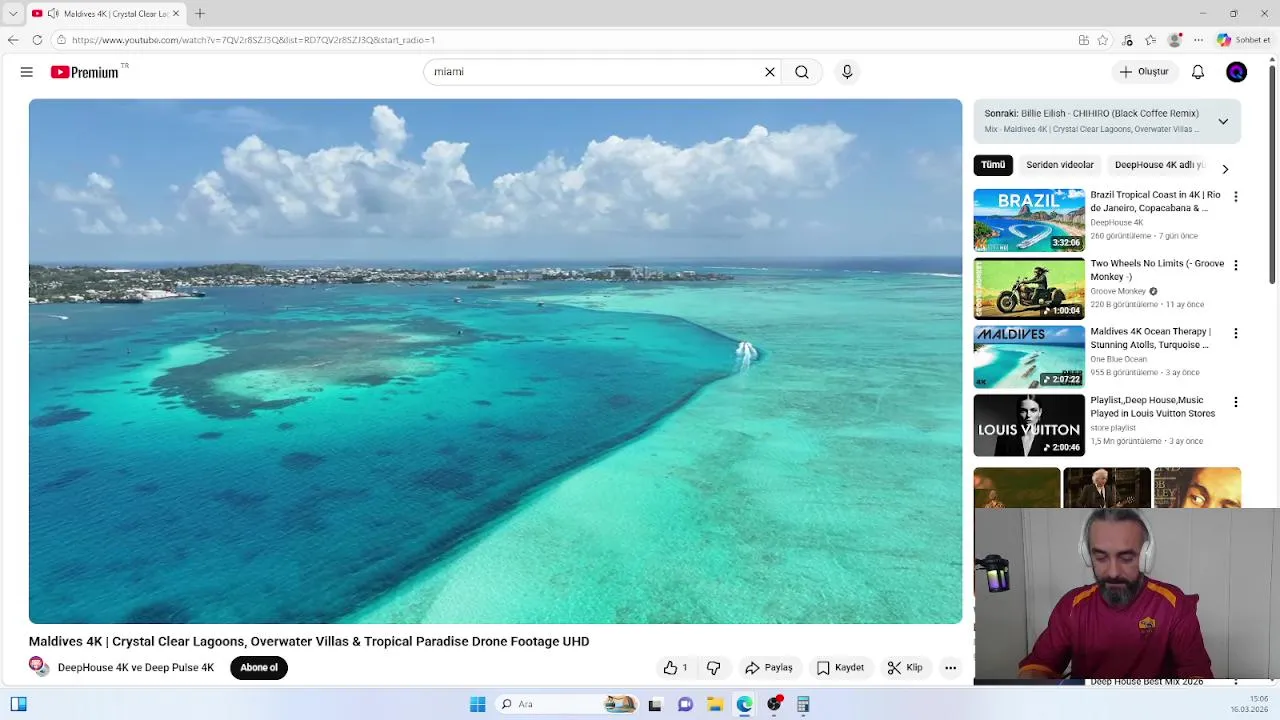Open a new browser tab
Image resolution: width=1280 pixels, height=720 pixels.
pyautogui.click(x=200, y=13)
